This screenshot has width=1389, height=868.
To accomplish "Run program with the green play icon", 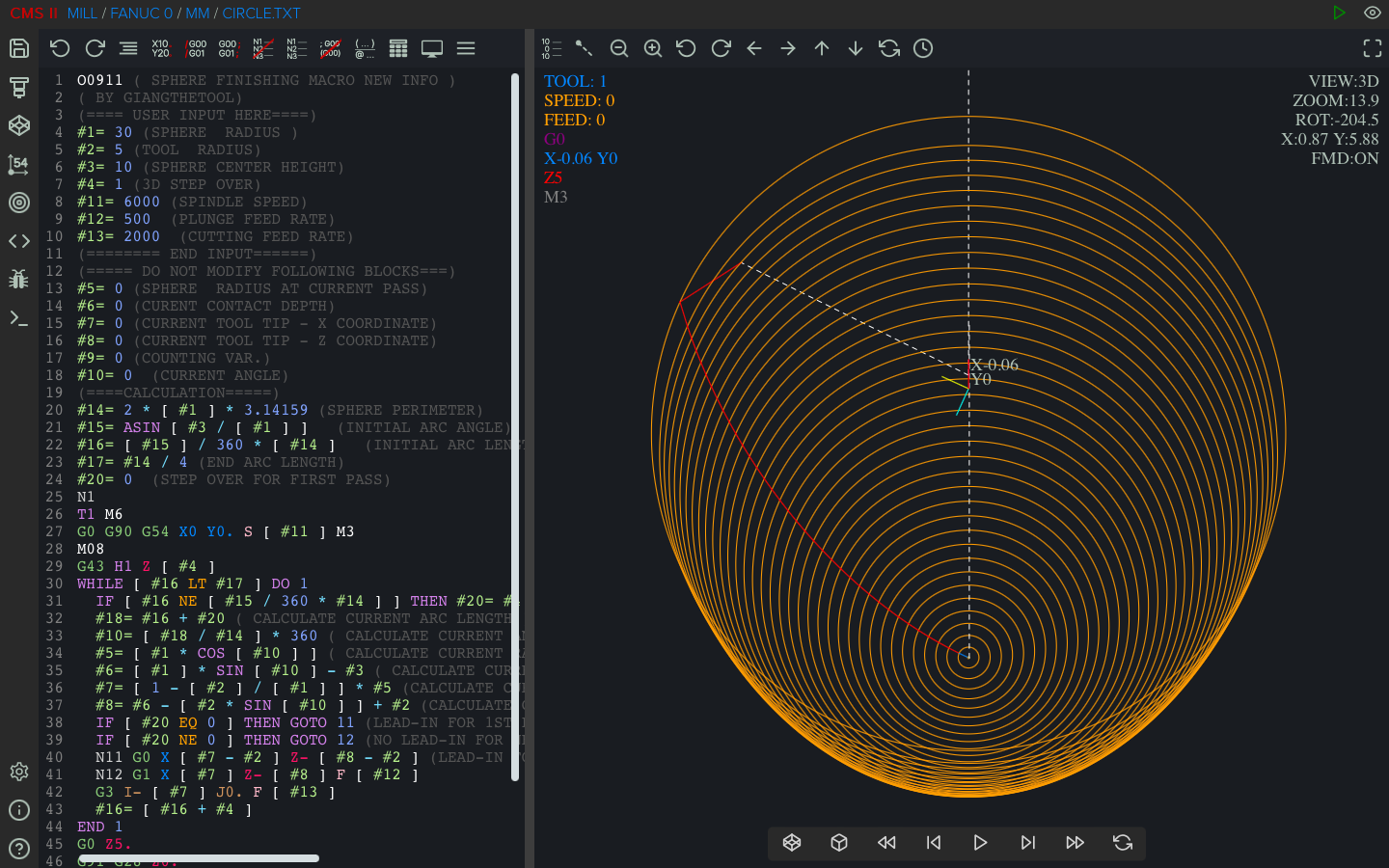I will [x=1339, y=13].
